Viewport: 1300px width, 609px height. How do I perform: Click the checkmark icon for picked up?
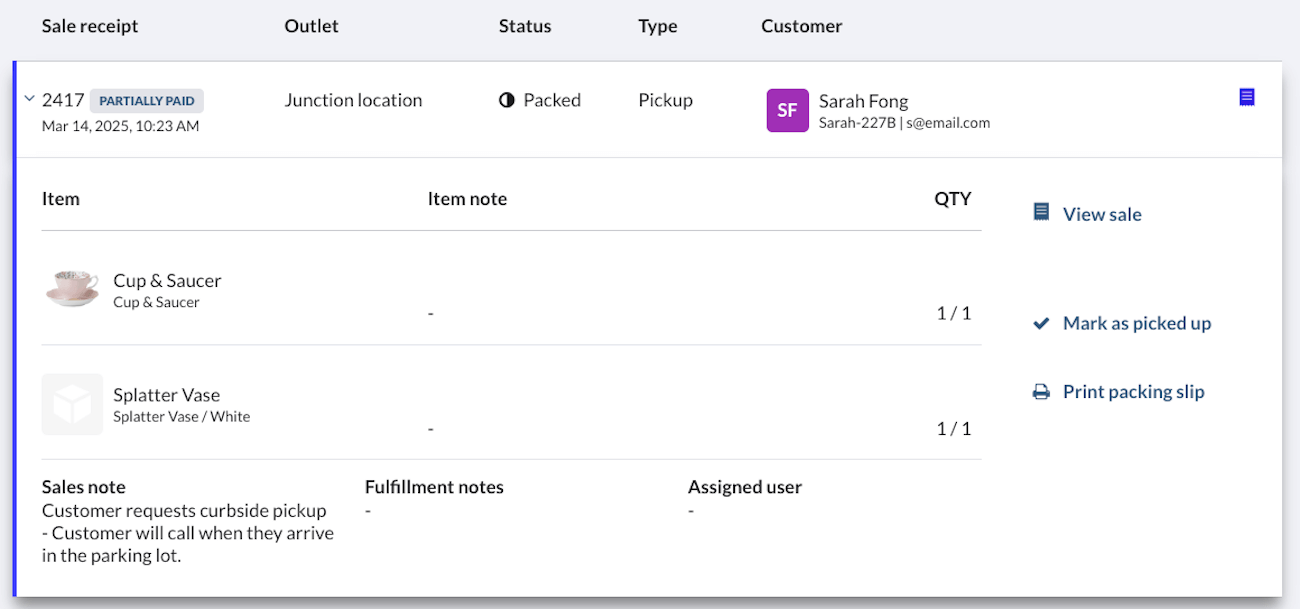pyautogui.click(x=1041, y=323)
